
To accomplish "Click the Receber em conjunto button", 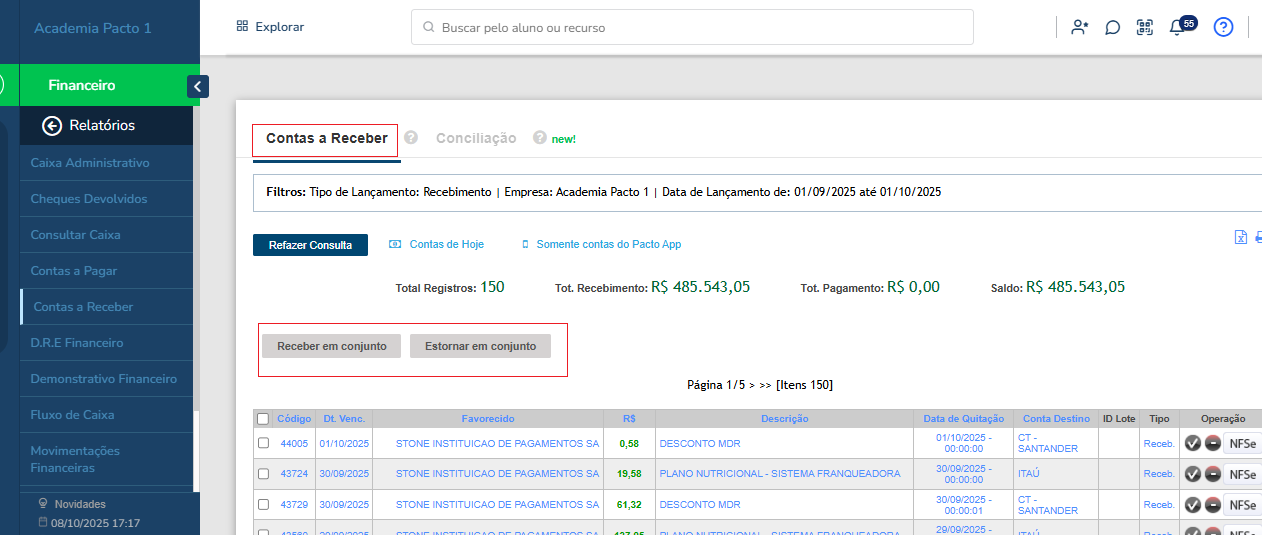I will pyautogui.click(x=331, y=346).
